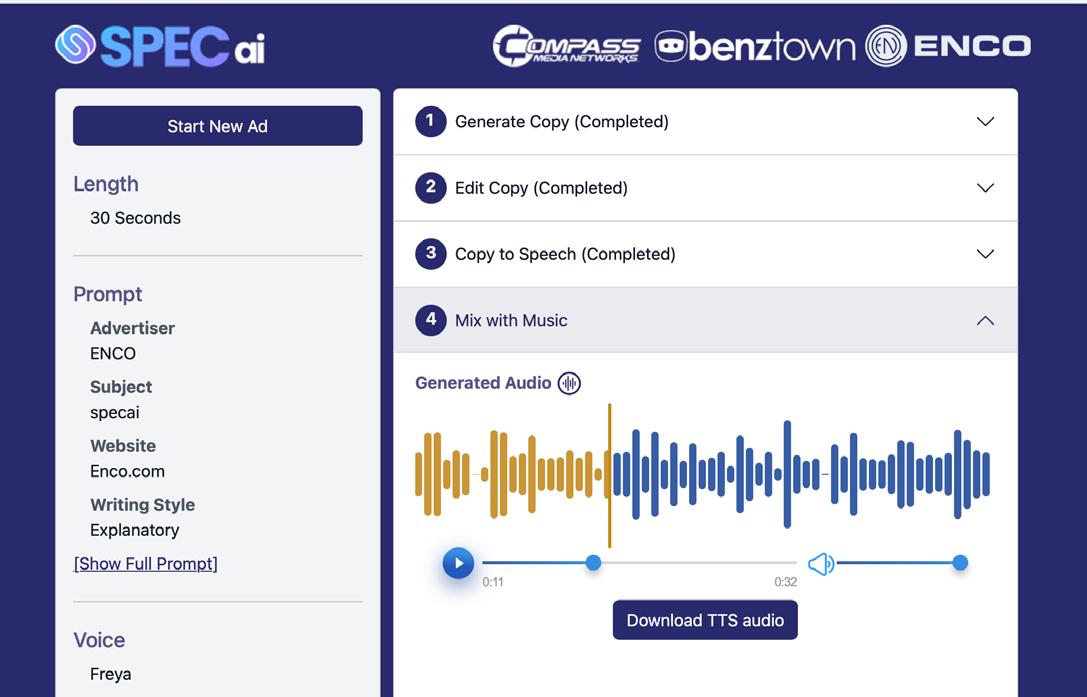Mute audio using the speaker icon
The width and height of the screenshot is (1087, 697).
click(821, 564)
